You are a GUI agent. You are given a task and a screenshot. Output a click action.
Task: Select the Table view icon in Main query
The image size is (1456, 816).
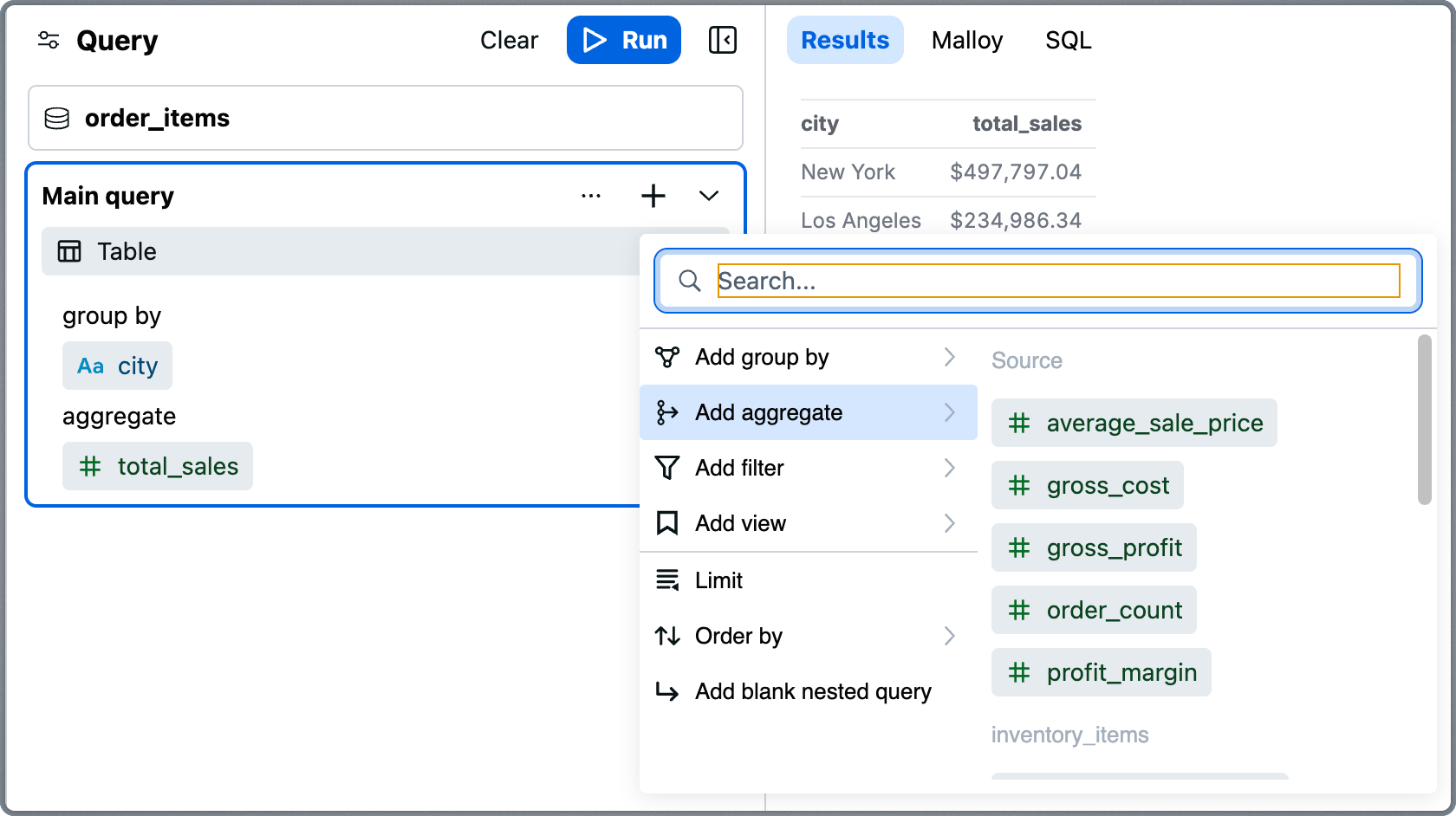[69, 251]
